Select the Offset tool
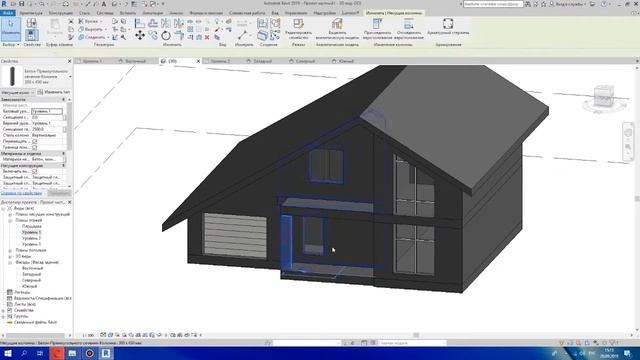This screenshot has height=360, width=640. pyautogui.click(x=153, y=23)
